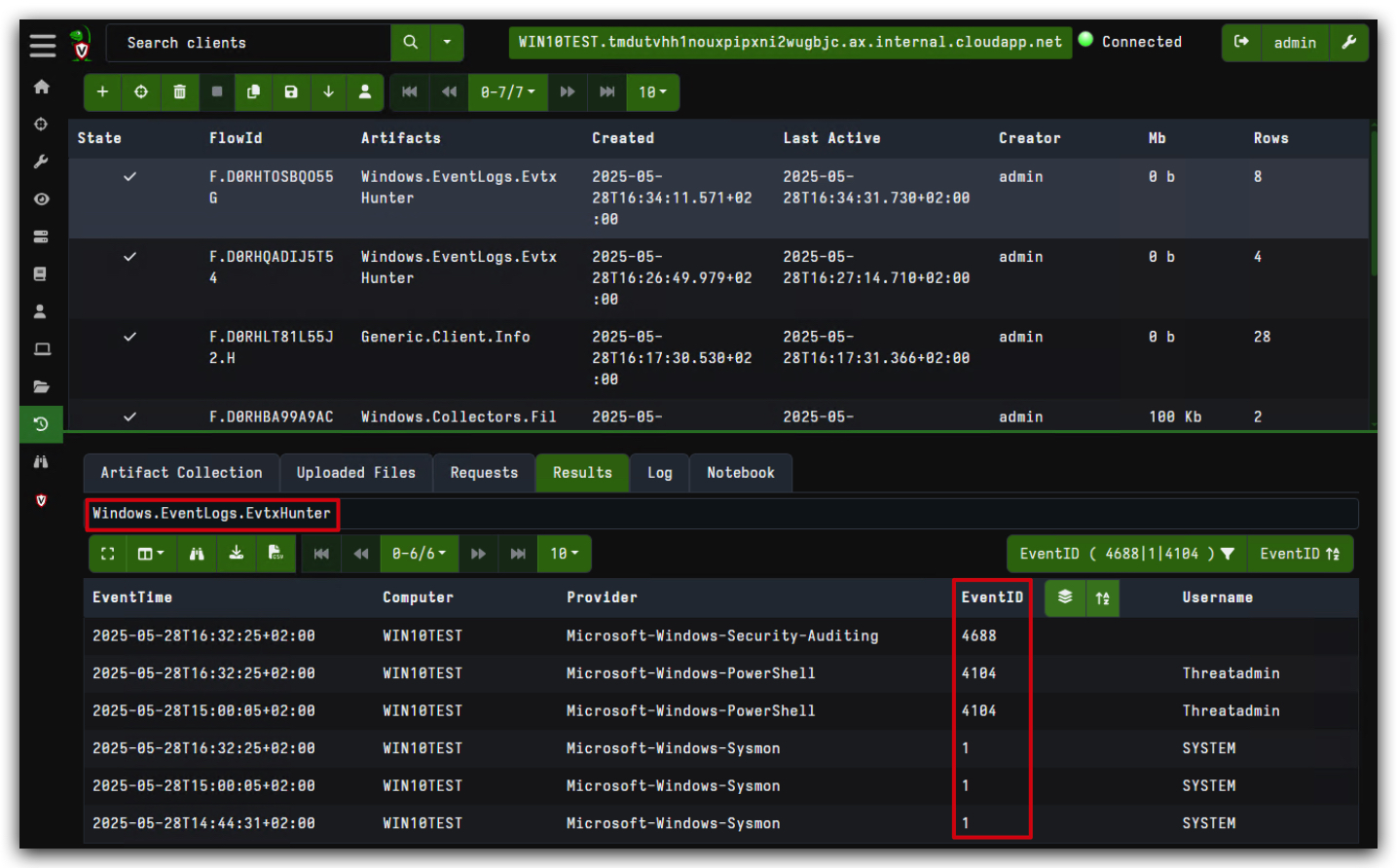Open Hunt Manager crosshair in sidebar
This screenshot has width=1397, height=868.
41,125
